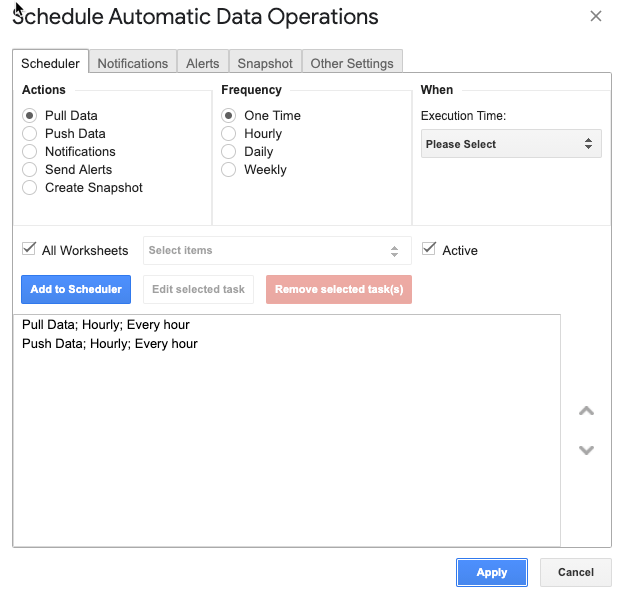
Task: Click the Add to Scheduler button
Action: [x=76, y=289]
